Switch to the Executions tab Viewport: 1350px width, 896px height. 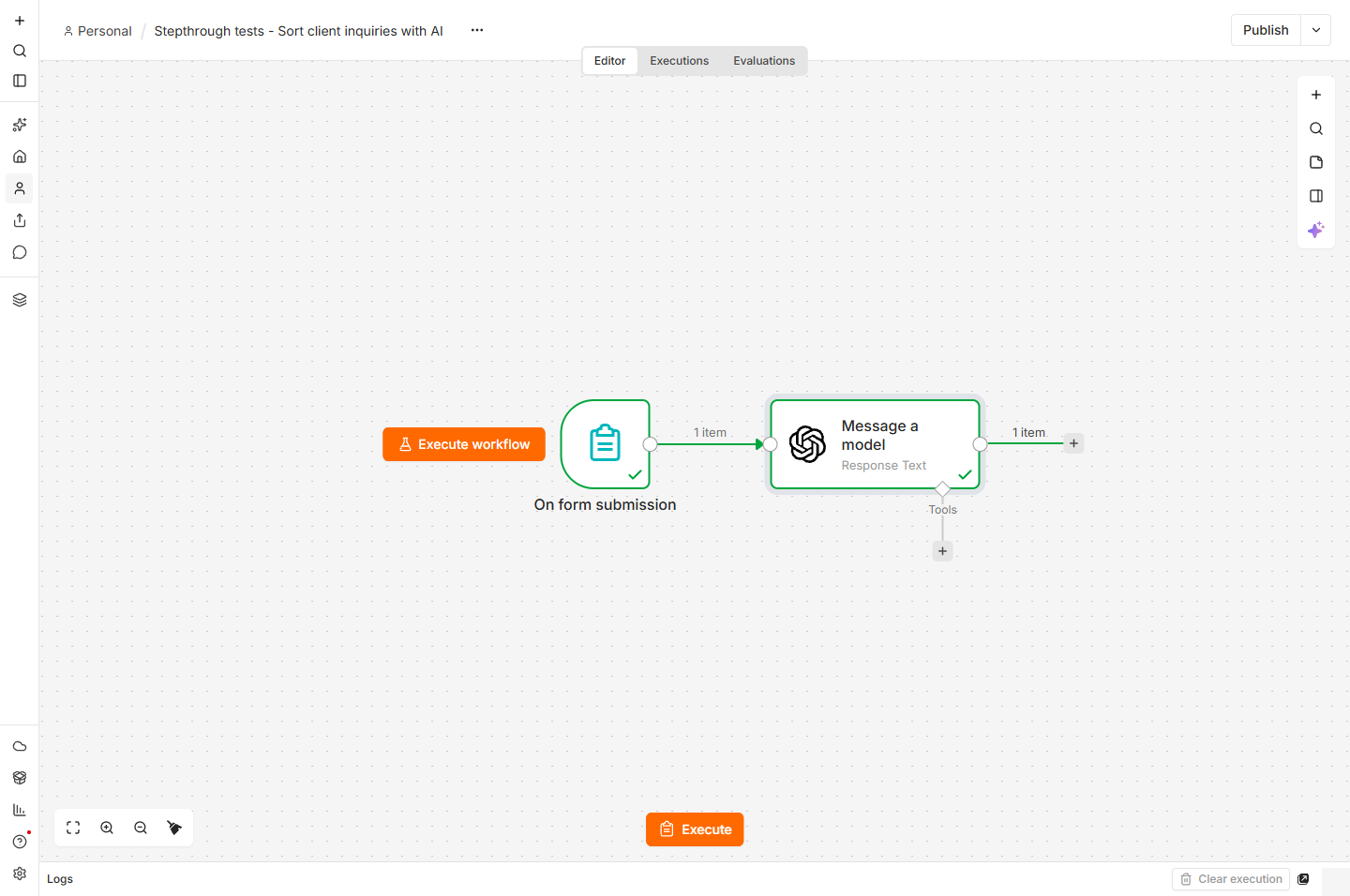pyautogui.click(x=680, y=61)
